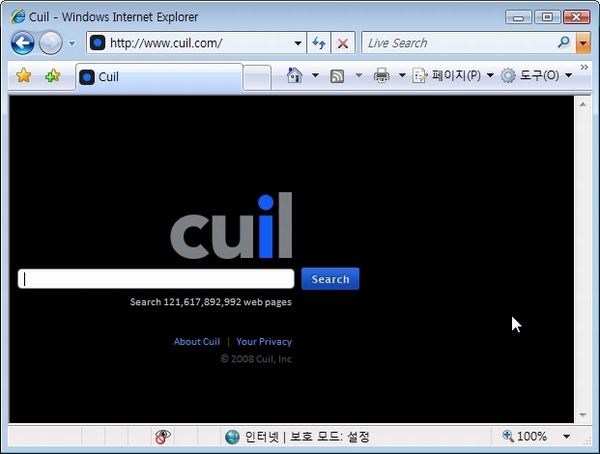
Task: Open the About Cuil link
Action: [197, 341]
